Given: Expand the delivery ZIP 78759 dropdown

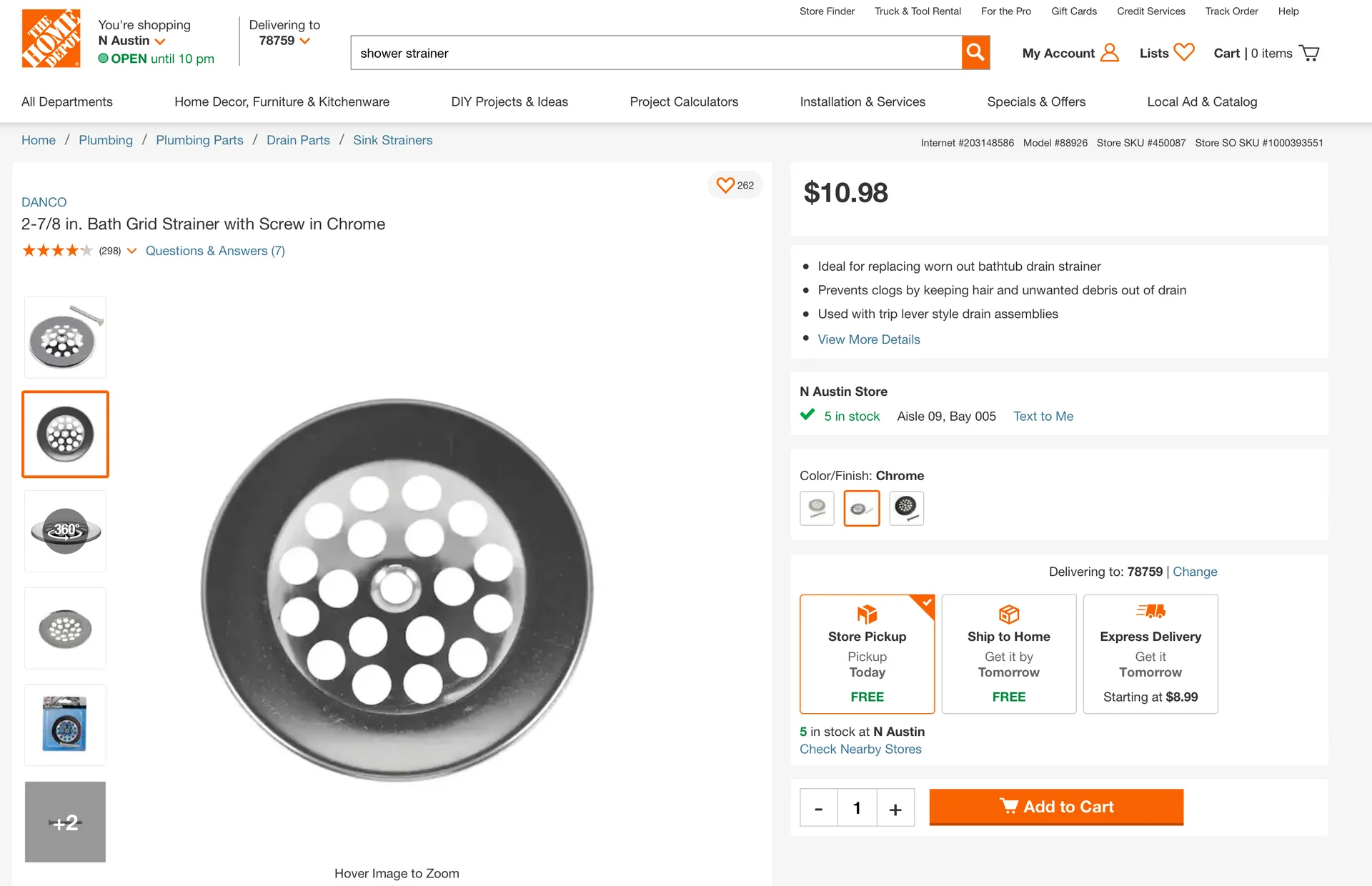Looking at the screenshot, I should 305,41.
